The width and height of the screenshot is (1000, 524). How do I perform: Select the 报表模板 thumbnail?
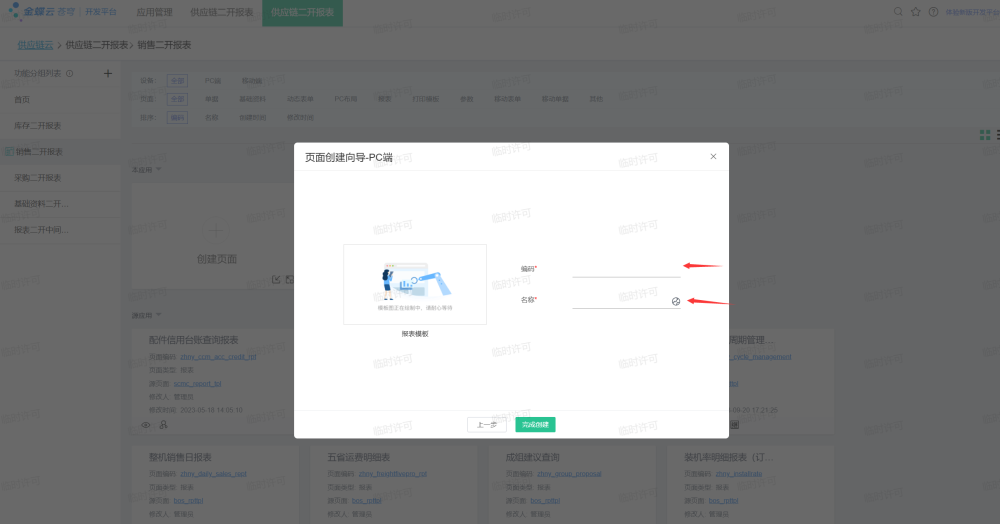(415, 284)
